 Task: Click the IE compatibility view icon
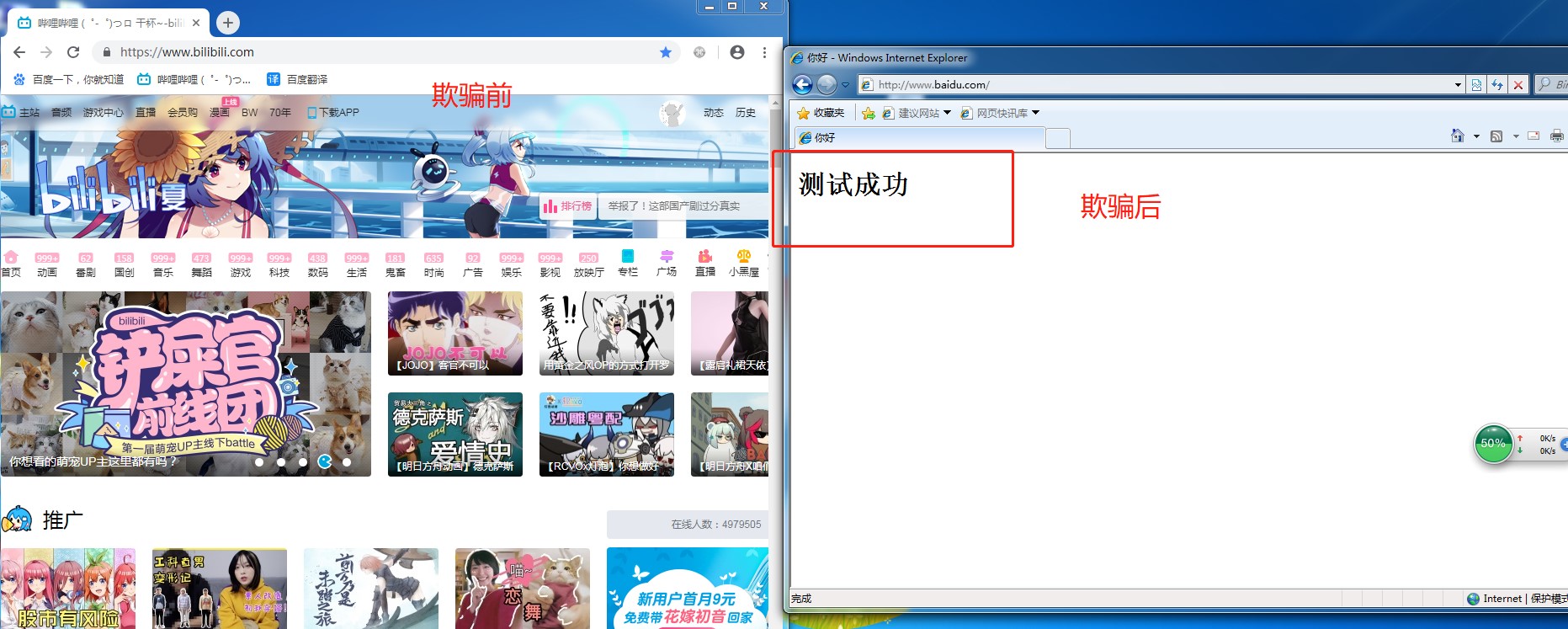[1476, 85]
